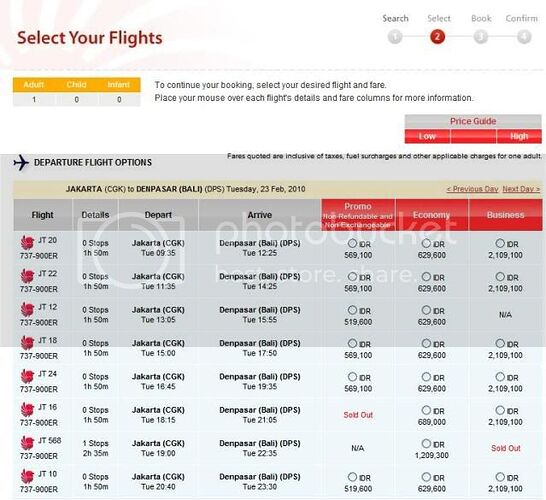This screenshot has height=500, width=546.
Task: Click the Lion Air logo beside JT 10
Action: click(x=27, y=476)
